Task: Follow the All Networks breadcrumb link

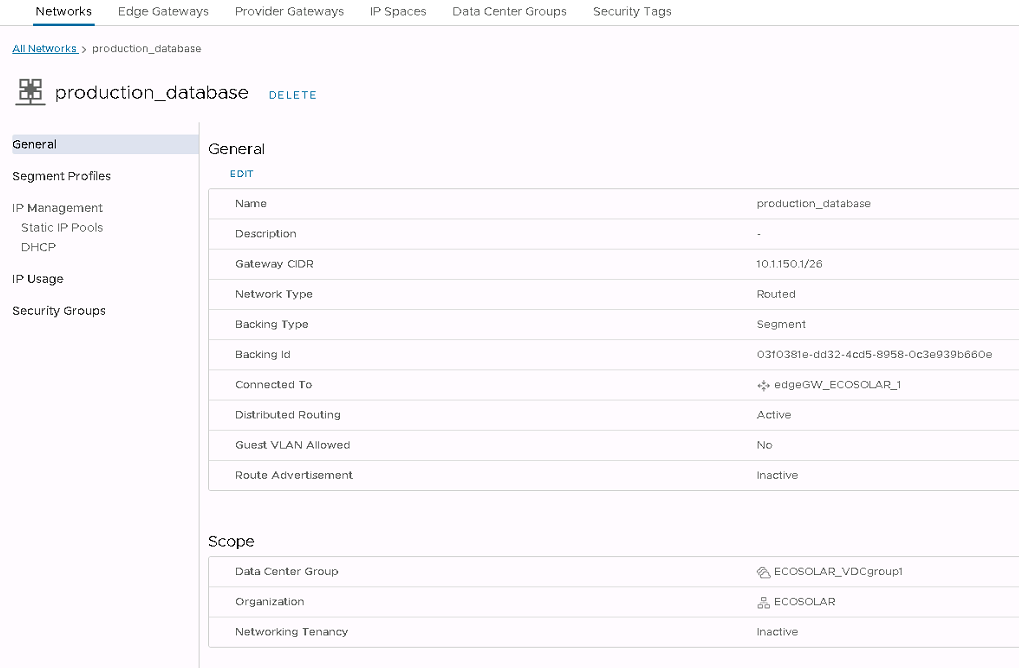Action: click(44, 49)
